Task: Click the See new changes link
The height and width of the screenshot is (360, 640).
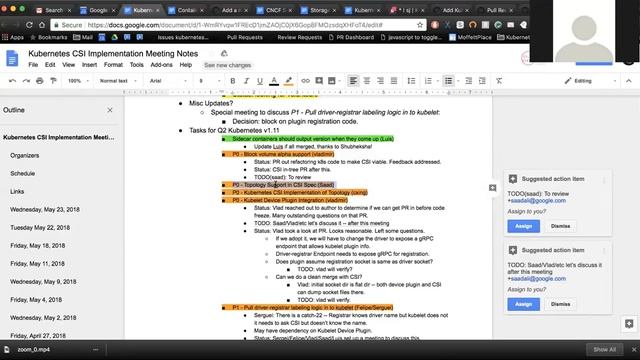Action: pyautogui.click(x=227, y=65)
